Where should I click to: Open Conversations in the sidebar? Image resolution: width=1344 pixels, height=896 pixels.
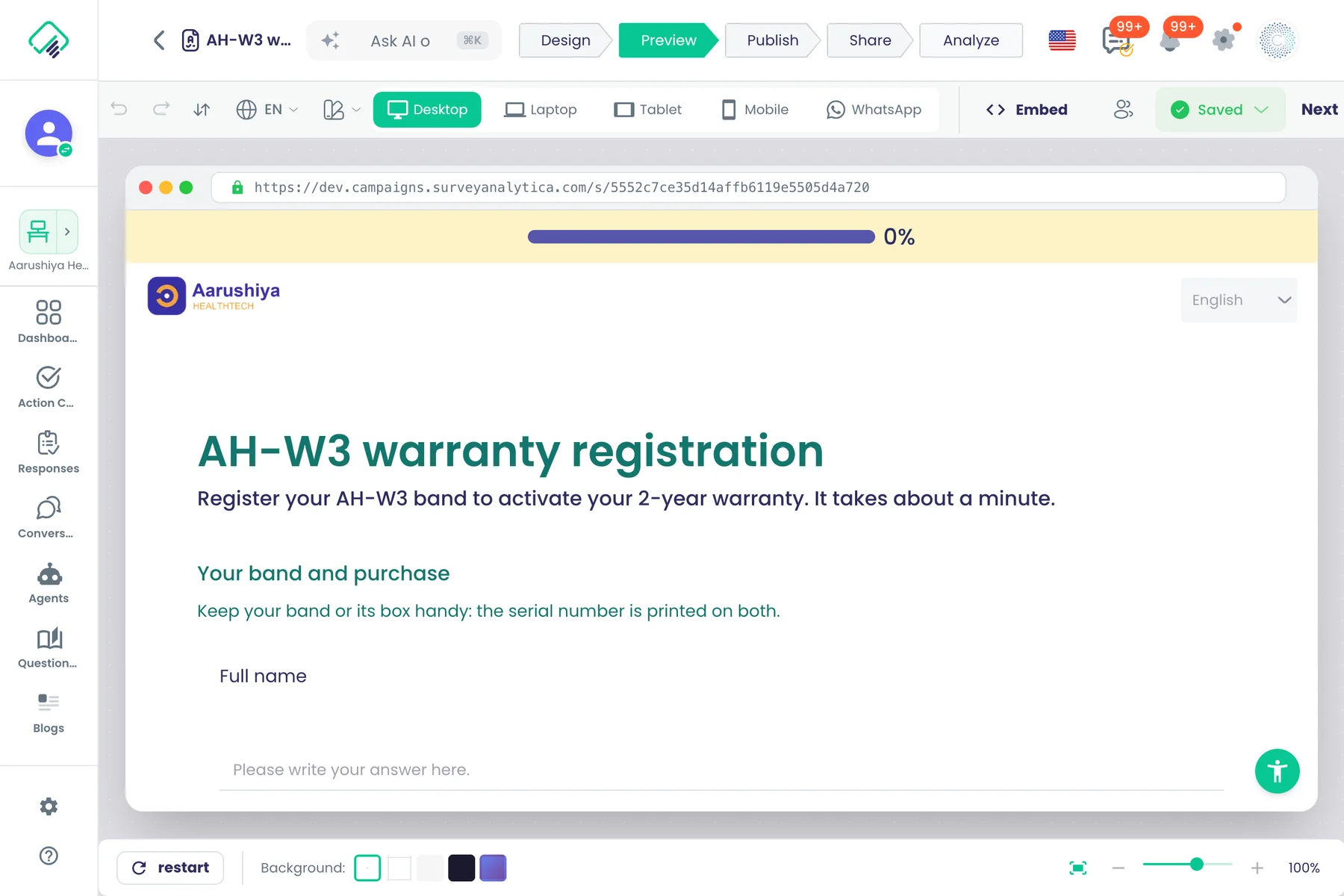click(49, 517)
